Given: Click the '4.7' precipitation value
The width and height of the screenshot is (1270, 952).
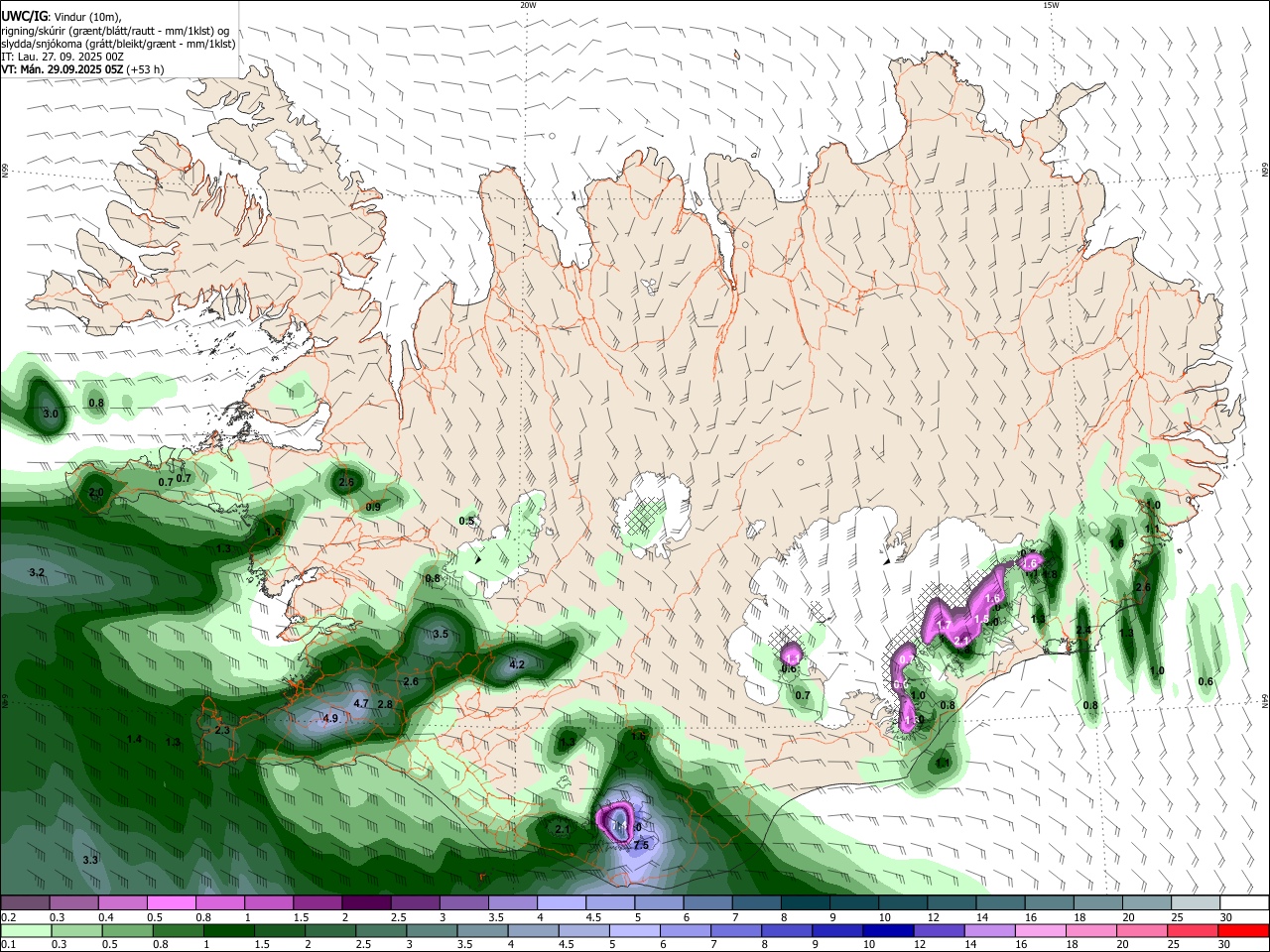Looking at the screenshot, I should click(x=361, y=704).
